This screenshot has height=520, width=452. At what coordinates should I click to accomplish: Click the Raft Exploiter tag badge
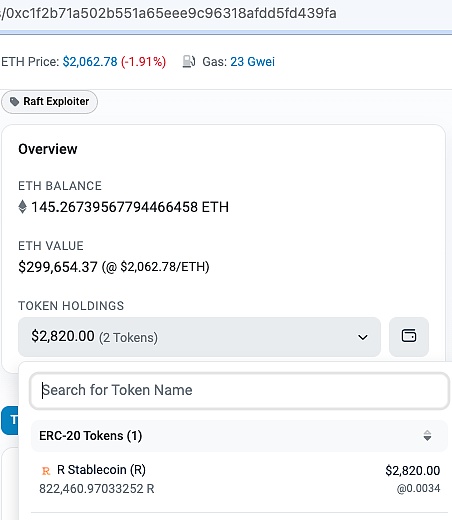coord(49,102)
